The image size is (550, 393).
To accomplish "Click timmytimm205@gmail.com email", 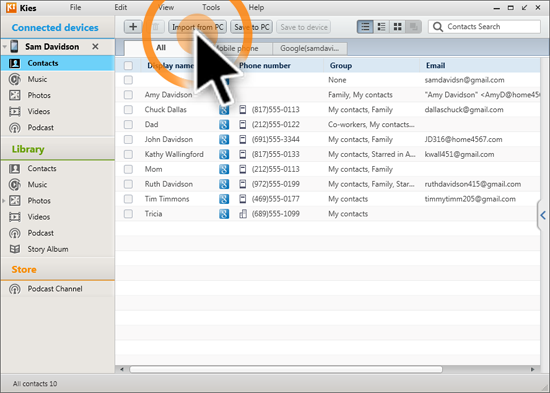I will click(470, 199).
